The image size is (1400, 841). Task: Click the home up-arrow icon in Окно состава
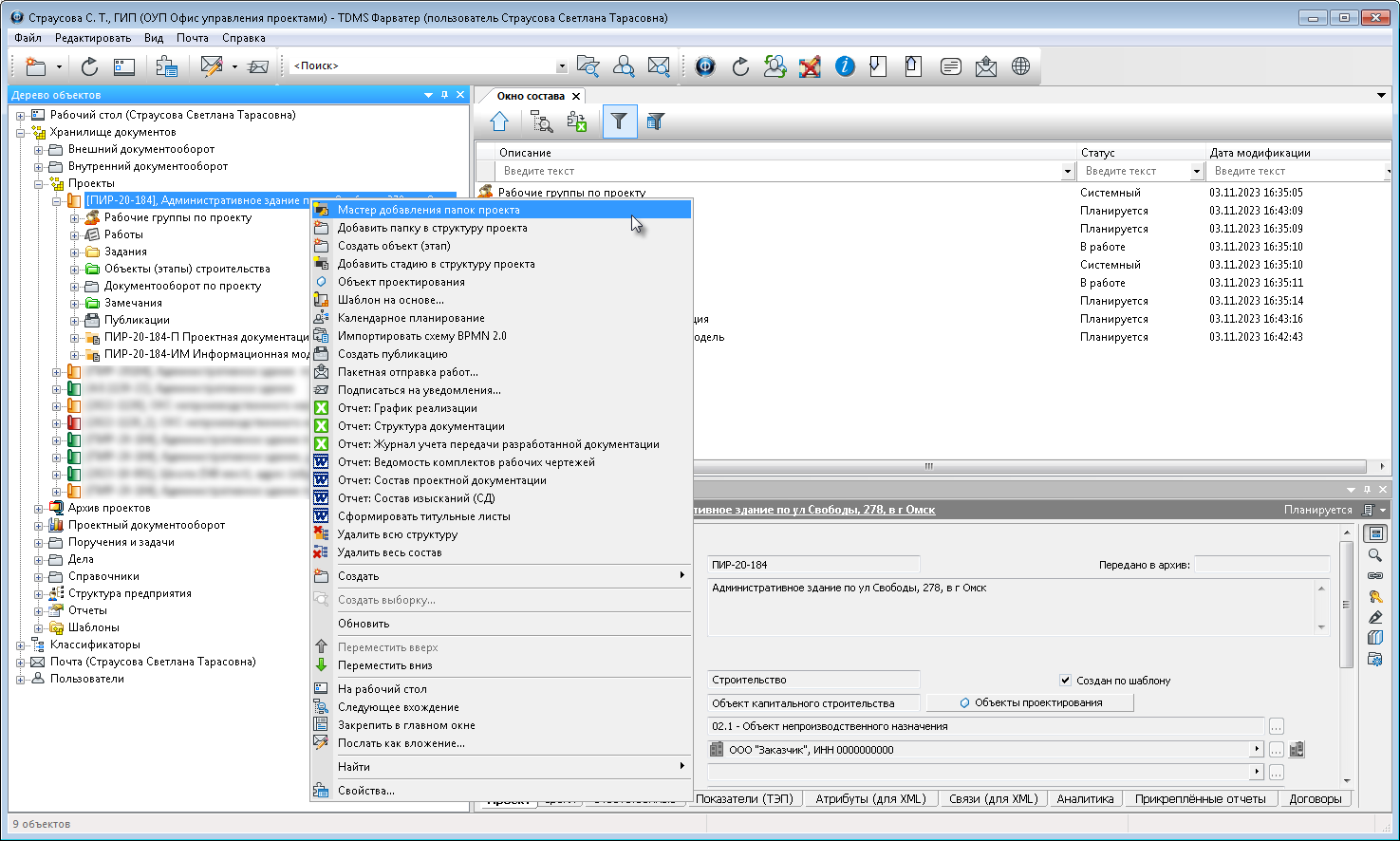coord(499,121)
